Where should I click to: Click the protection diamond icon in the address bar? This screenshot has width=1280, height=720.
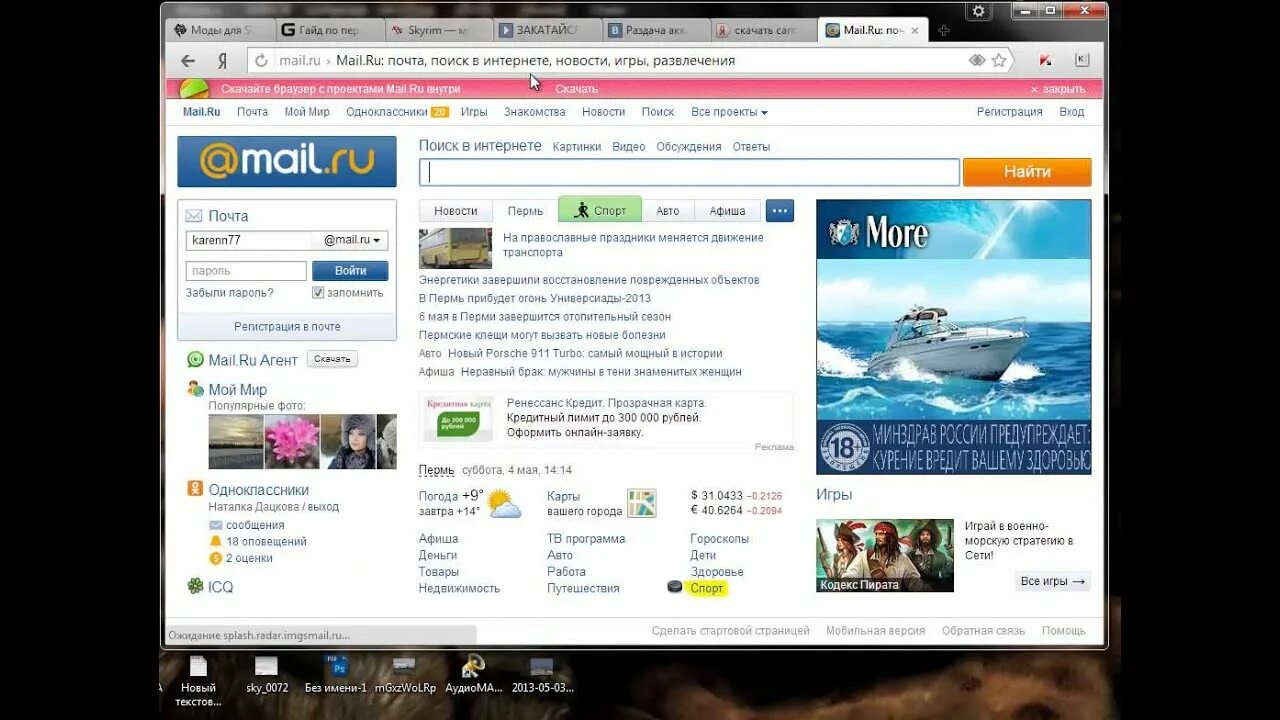click(977, 60)
